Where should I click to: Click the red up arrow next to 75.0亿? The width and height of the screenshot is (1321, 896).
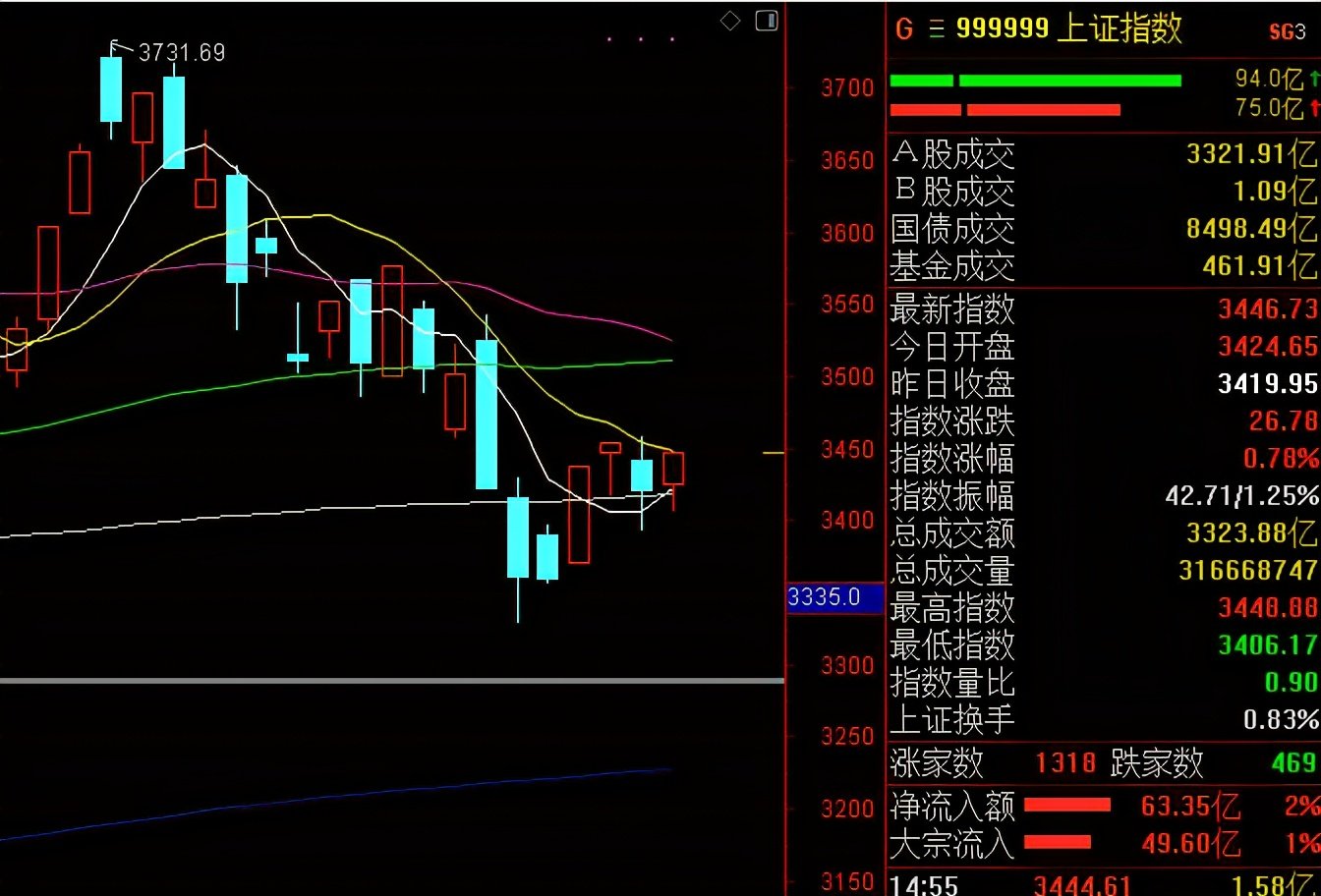point(1314,108)
